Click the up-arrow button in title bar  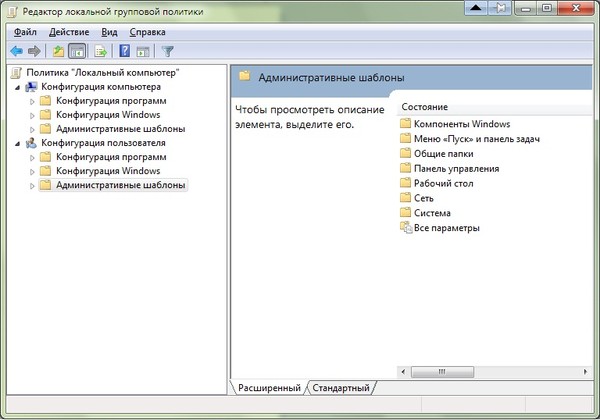click(x=476, y=8)
